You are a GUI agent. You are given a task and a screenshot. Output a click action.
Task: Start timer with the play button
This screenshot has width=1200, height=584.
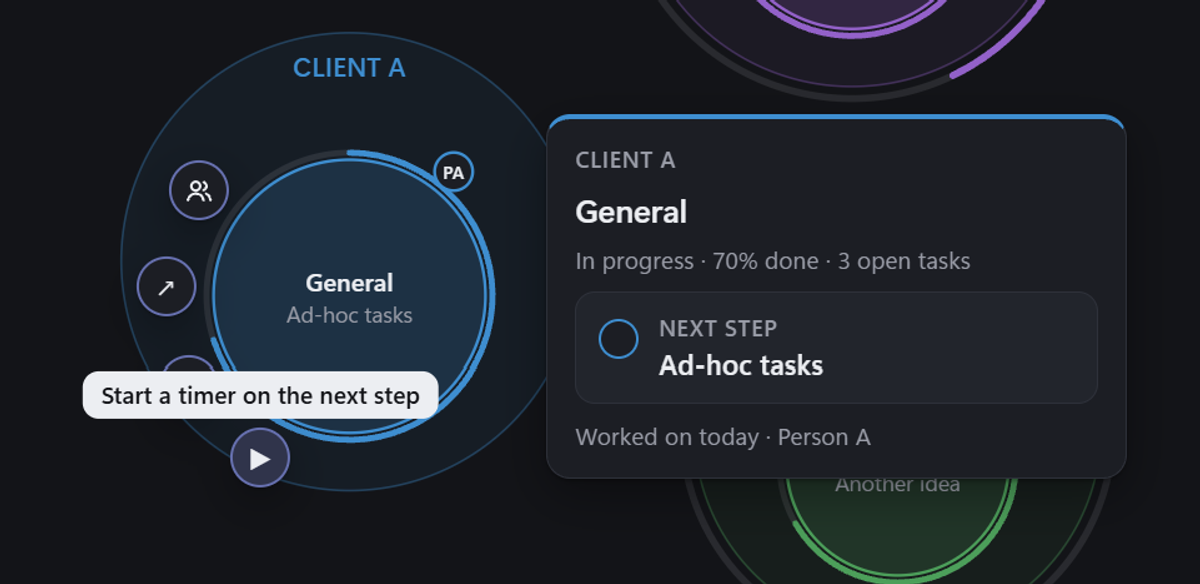click(x=260, y=459)
